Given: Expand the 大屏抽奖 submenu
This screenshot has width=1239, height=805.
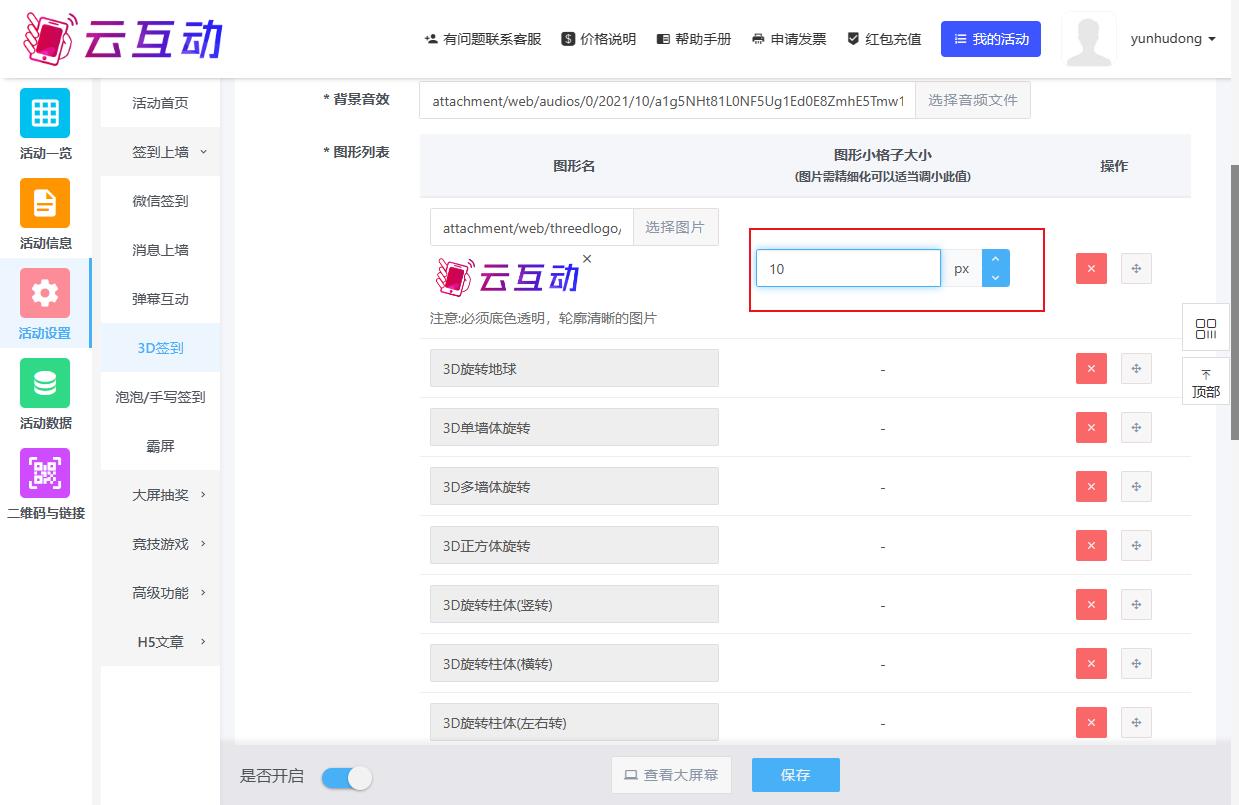Looking at the screenshot, I should [x=160, y=495].
